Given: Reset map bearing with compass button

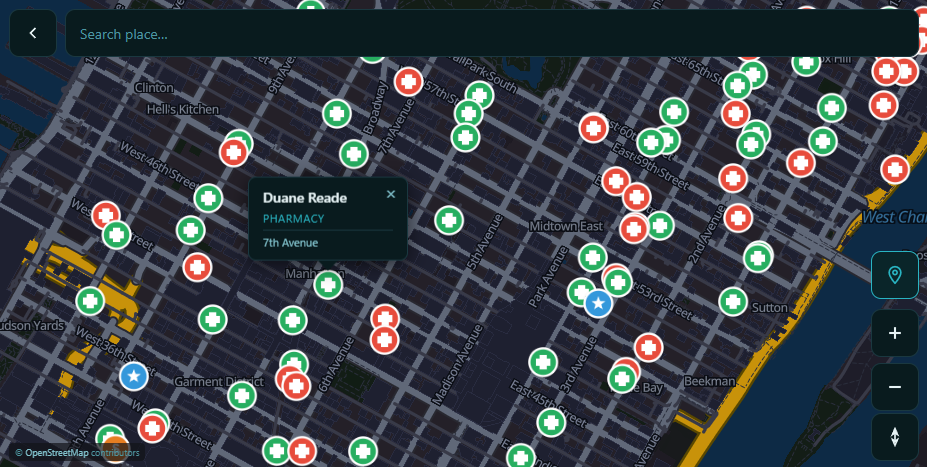Looking at the screenshot, I should pos(894,437).
